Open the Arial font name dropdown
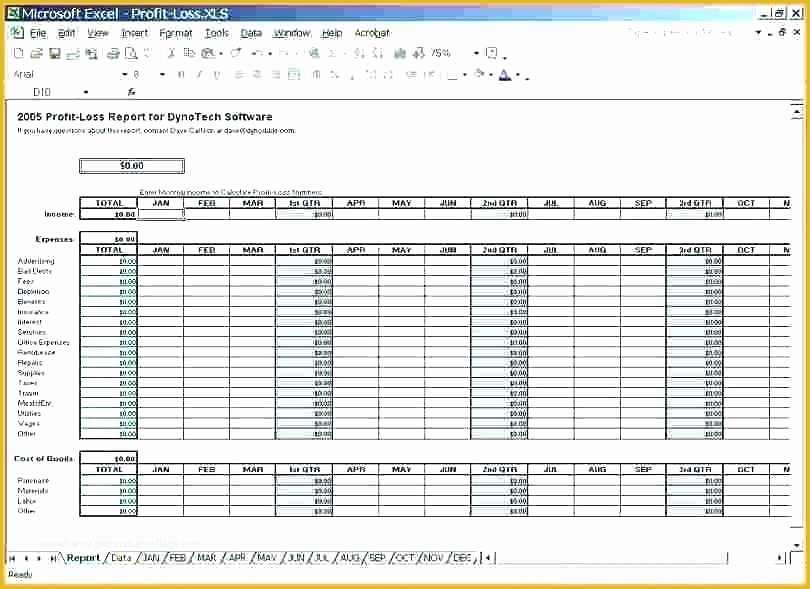810x589 pixels. point(124,75)
